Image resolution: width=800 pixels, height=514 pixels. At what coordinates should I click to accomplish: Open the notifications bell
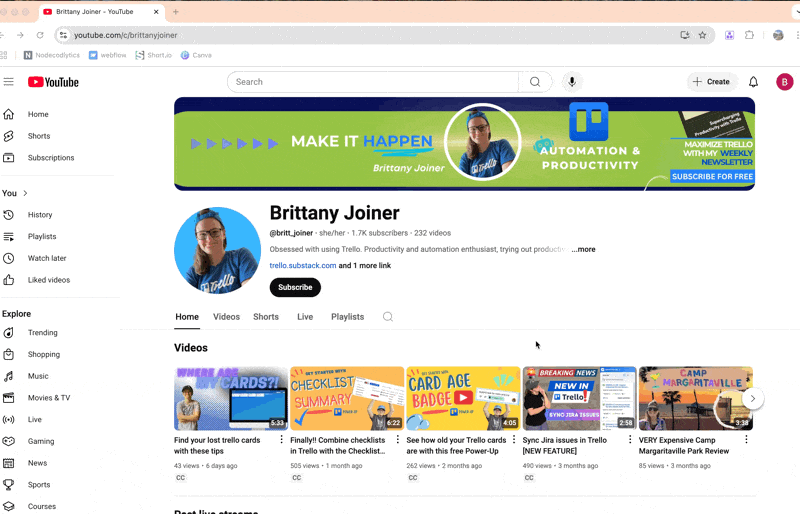coord(754,82)
